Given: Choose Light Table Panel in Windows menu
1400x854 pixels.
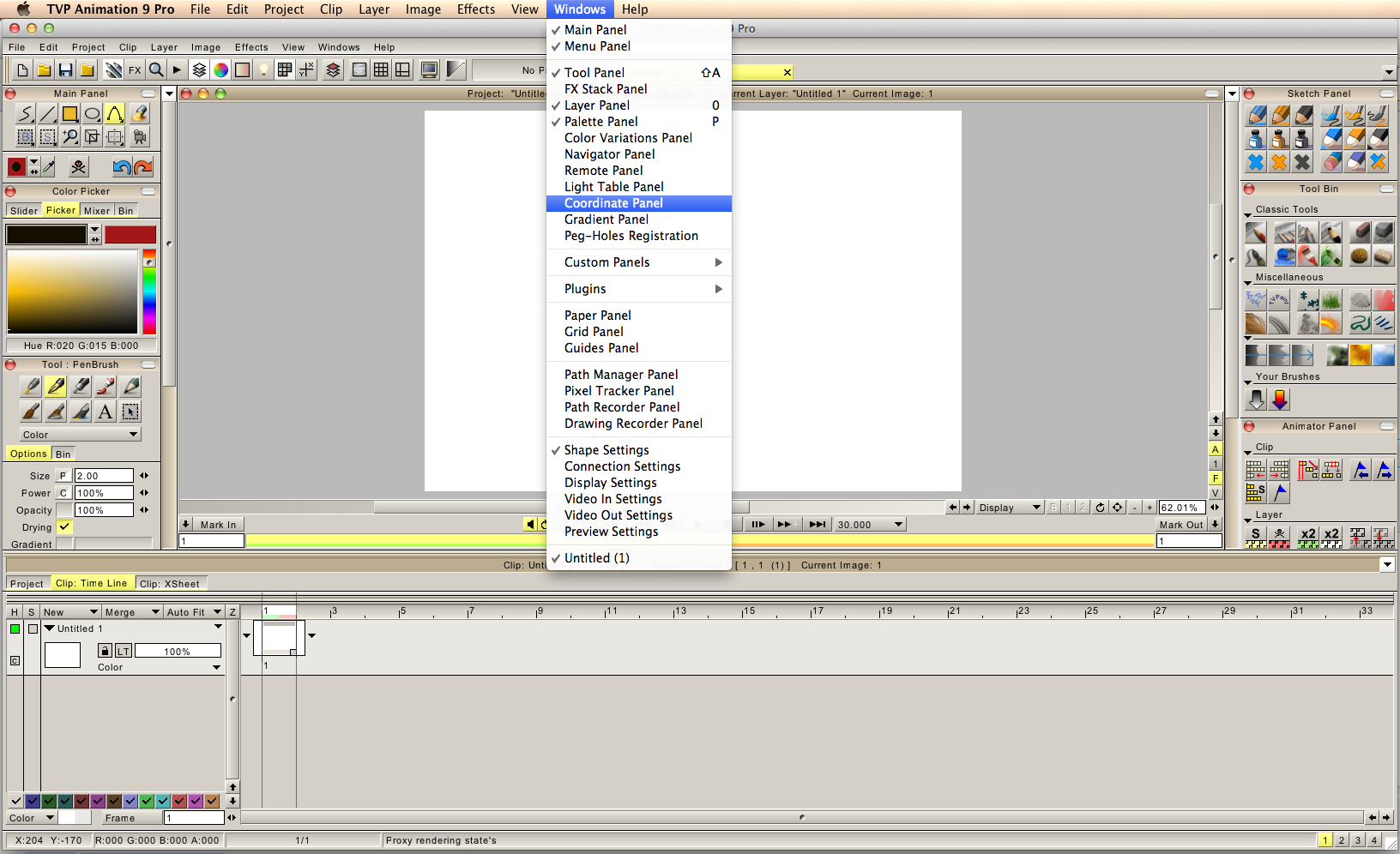Looking at the screenshot, I should click(x=638, y=187).
